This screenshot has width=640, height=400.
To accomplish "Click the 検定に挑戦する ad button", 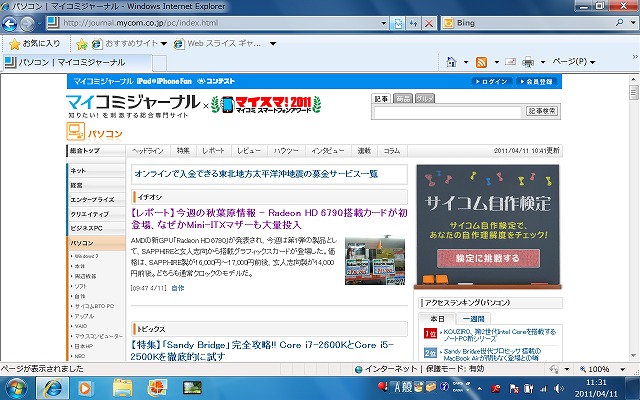I will [x=488, y=258].
